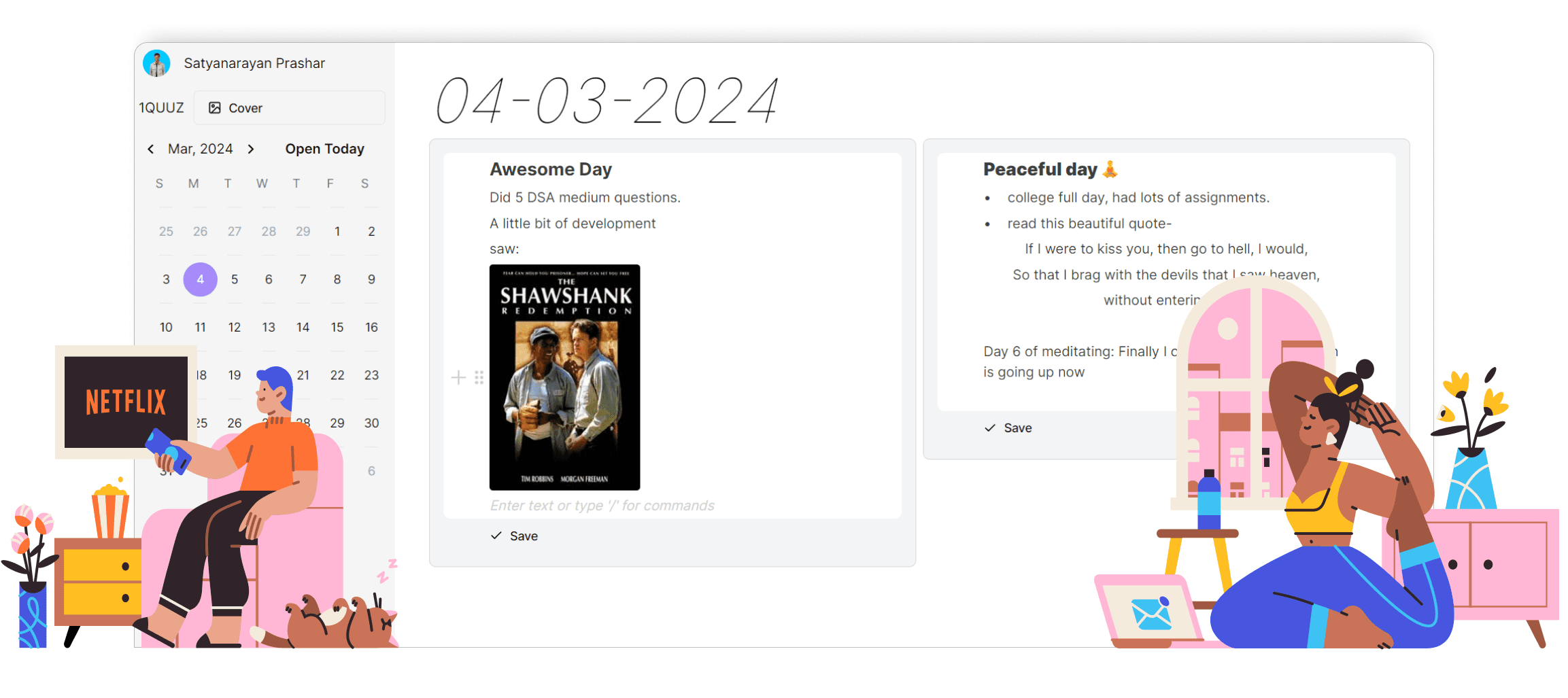Click 'read this beautiful quote-' bullet
The height and width of the screenshot is (698, 1568).
(1089, 224)
